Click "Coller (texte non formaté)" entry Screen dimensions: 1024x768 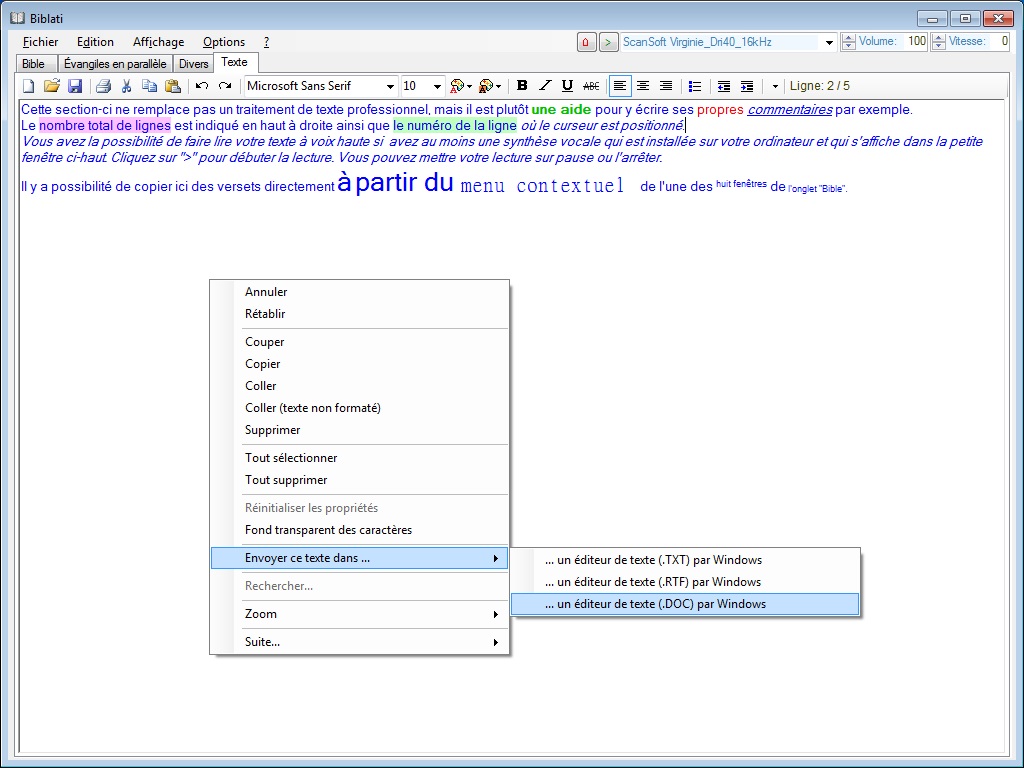[313, 408]
